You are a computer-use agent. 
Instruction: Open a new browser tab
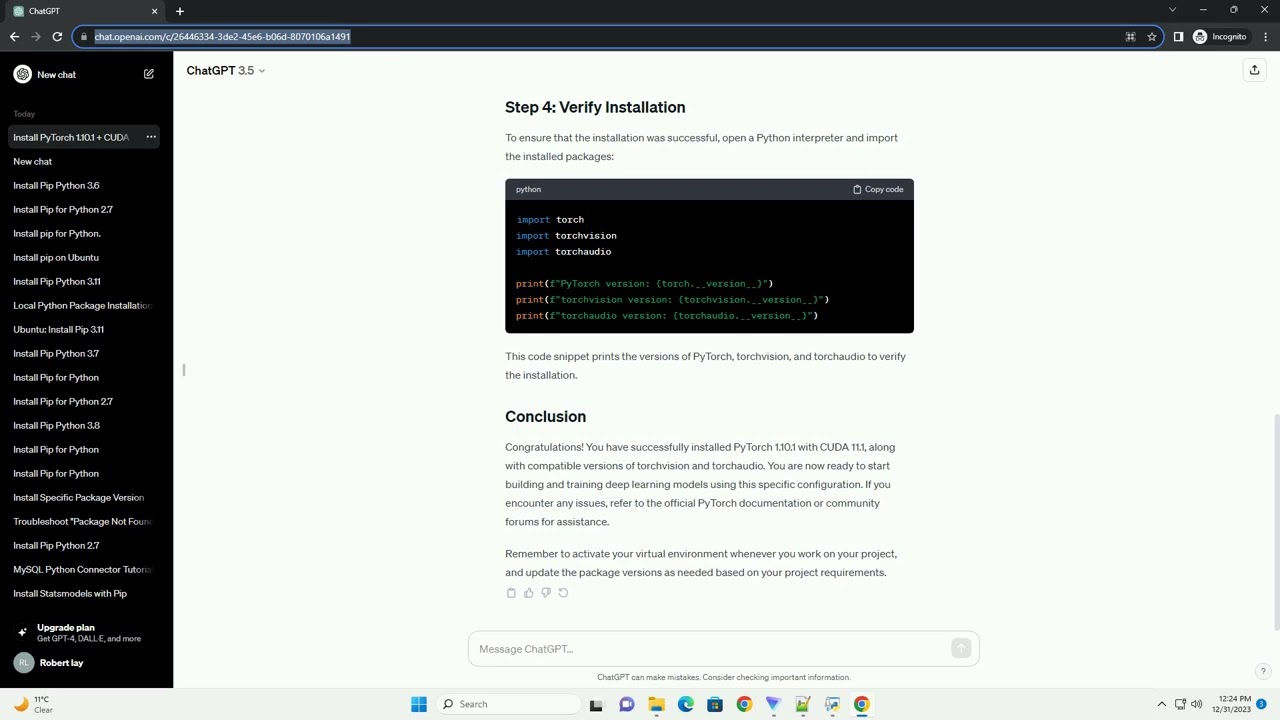[x=180, y=11]
